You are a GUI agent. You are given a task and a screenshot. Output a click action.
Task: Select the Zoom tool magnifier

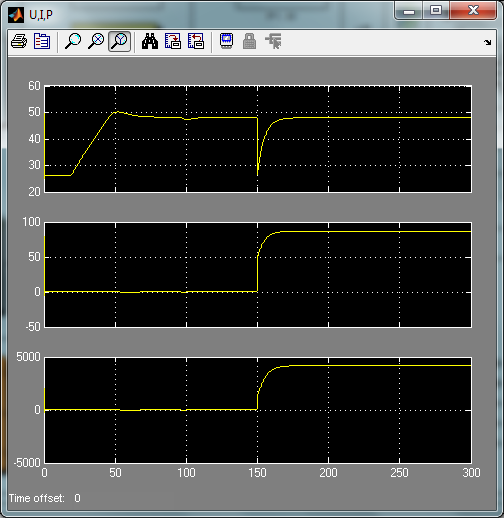(x=73, y=42)
